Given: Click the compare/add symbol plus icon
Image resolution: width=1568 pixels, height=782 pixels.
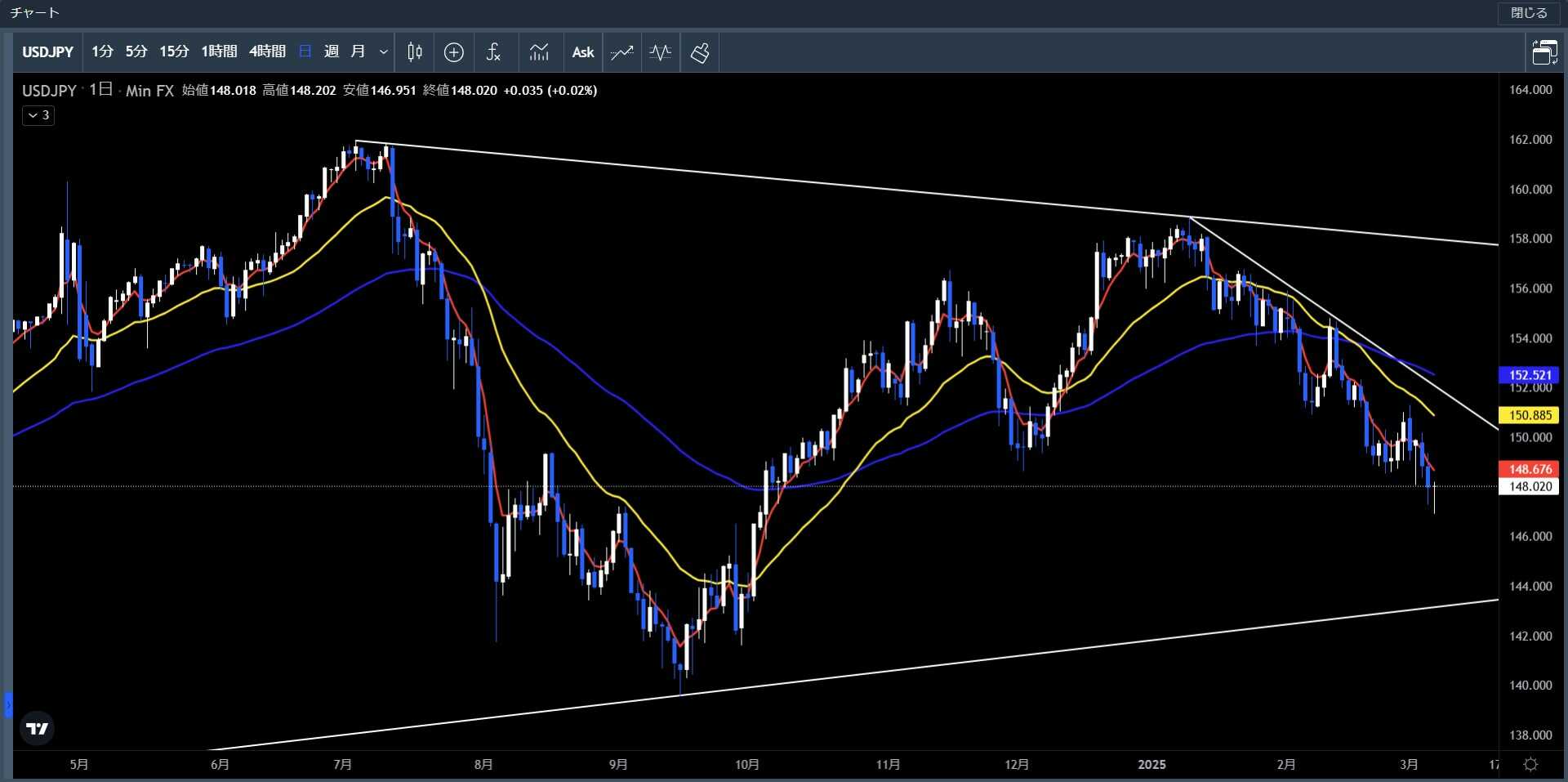Looking at the screenshot, I should tap(454, 52).
